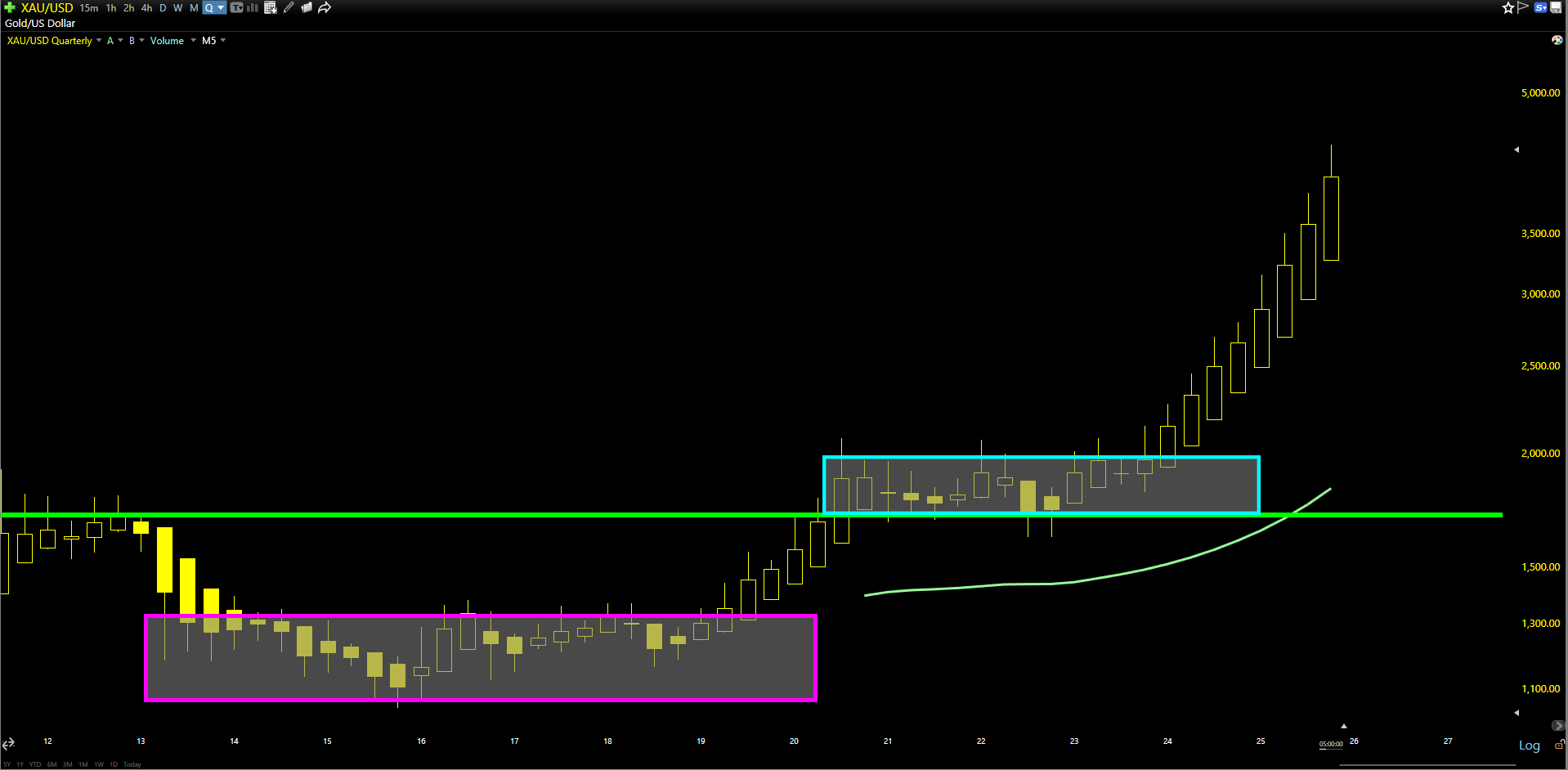Screen dimensions: 1568x770
Task: Click the XAU/USD Quarterly label
Action: tap(50, 41)
